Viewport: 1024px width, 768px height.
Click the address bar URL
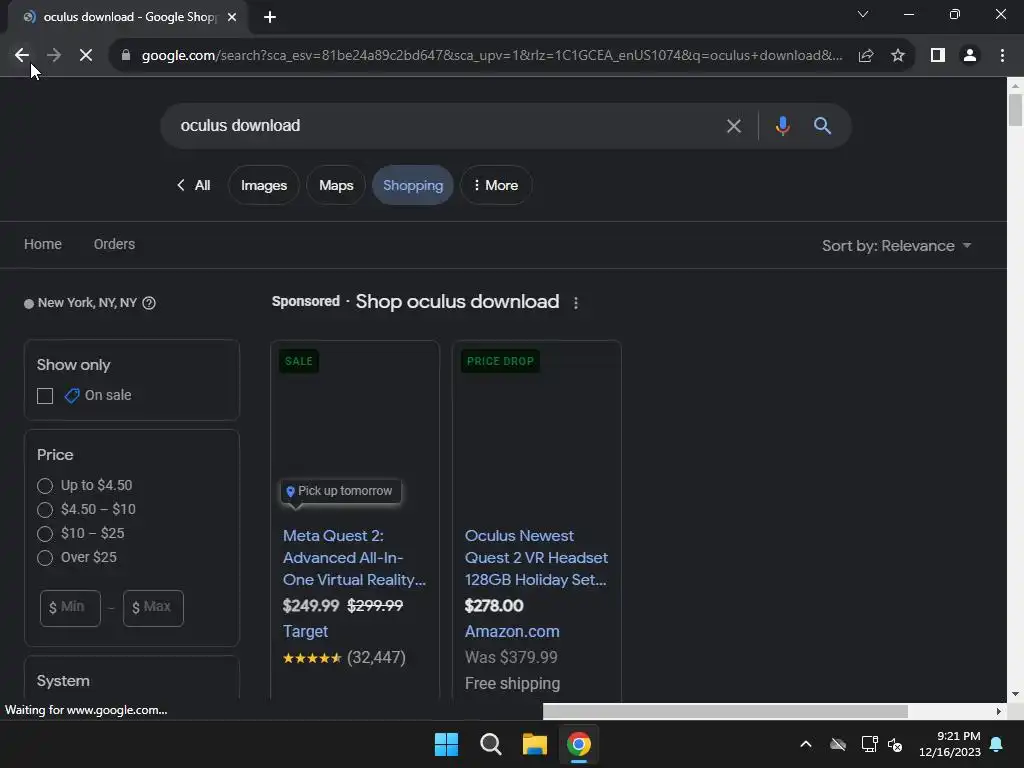click(x=492, y=56)
